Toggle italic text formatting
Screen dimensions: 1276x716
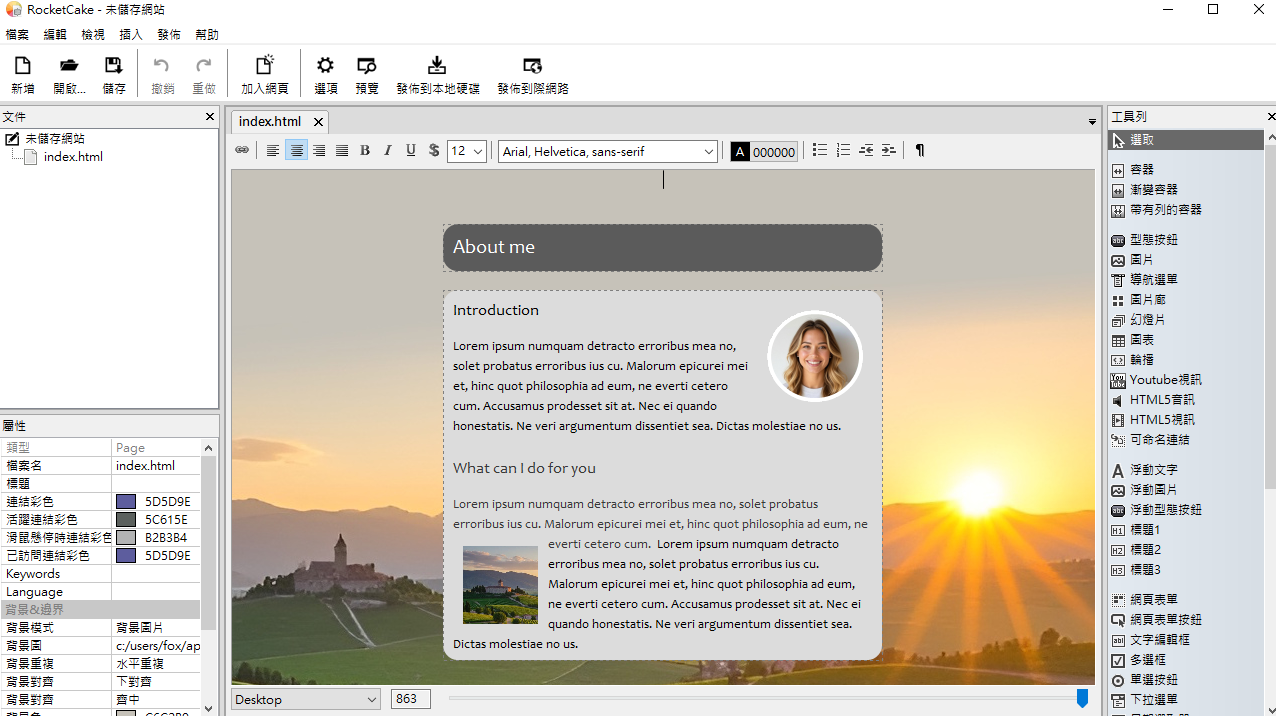(388, 151)
